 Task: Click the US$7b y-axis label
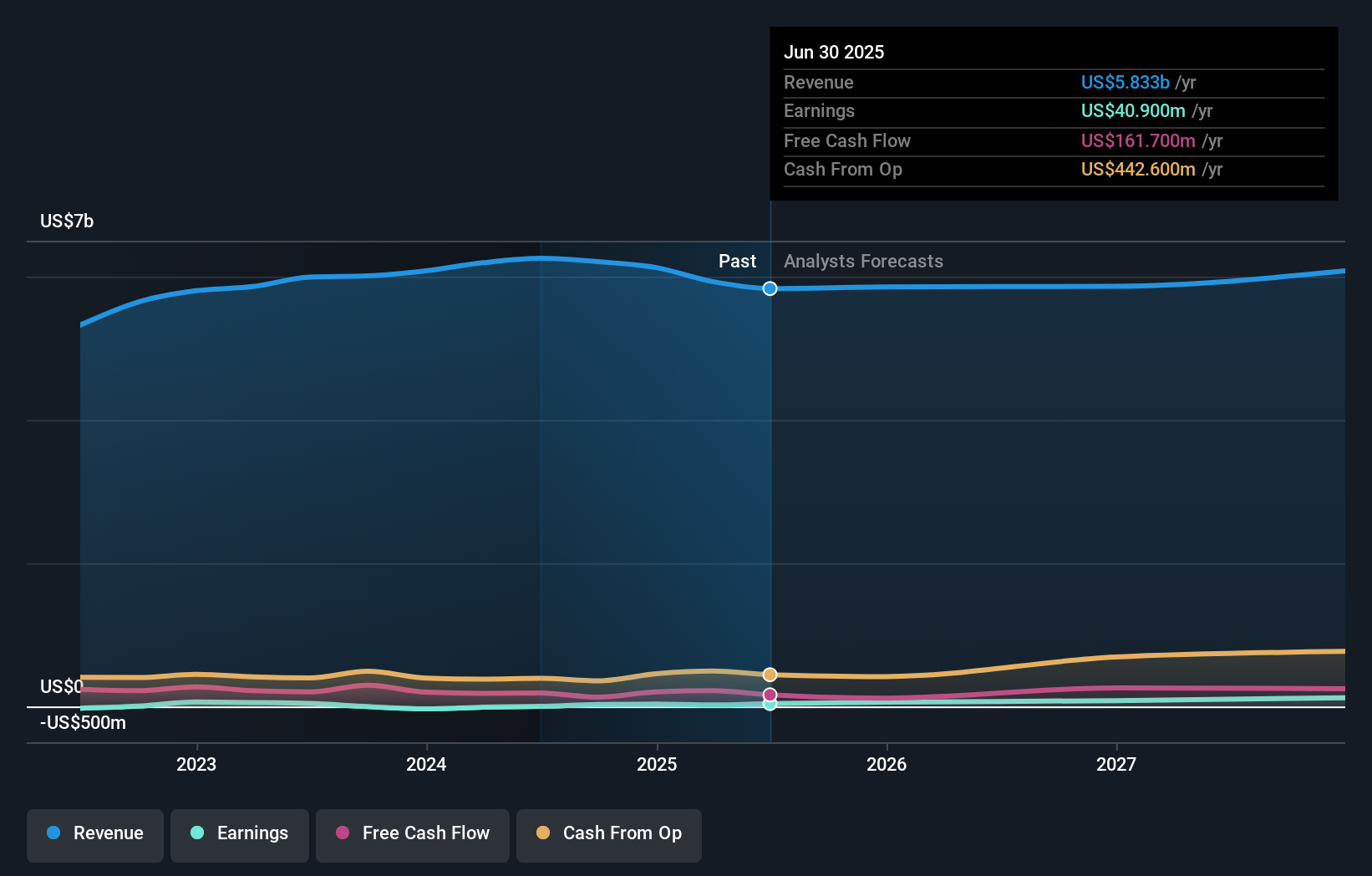pos(67,222)
